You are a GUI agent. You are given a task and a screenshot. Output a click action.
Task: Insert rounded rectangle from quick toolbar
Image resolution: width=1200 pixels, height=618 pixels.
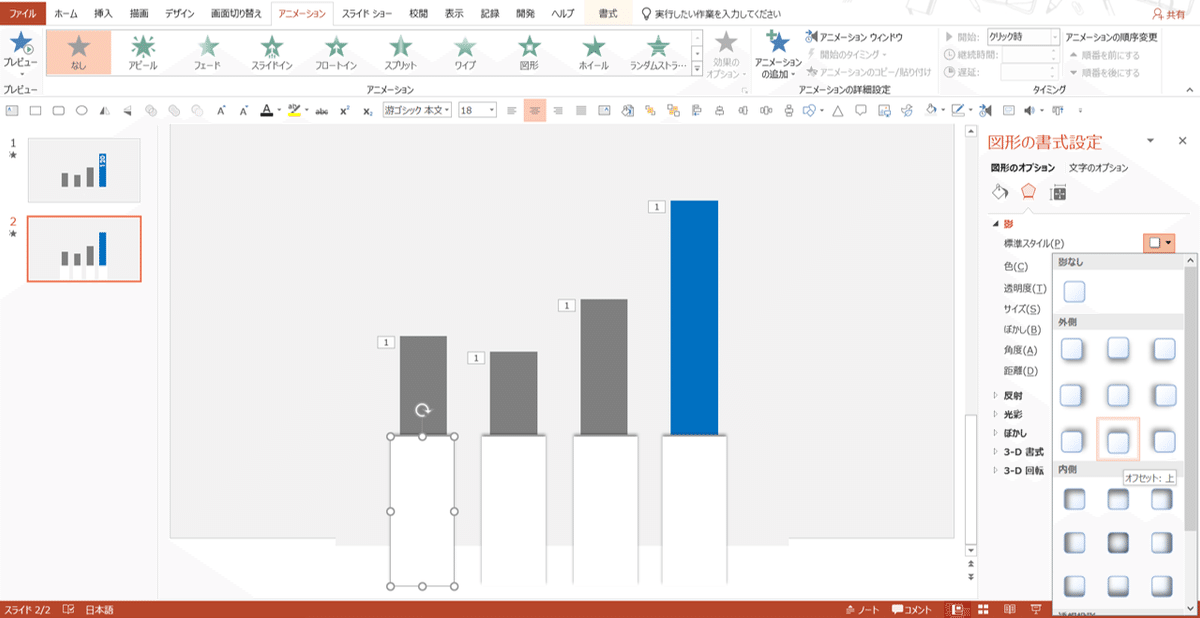[x=59, y=111]
